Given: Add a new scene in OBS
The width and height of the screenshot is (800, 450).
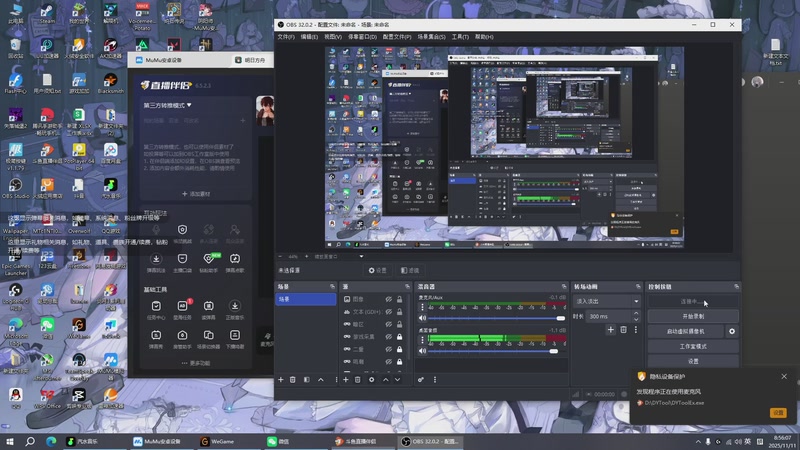Looking at the screenshot, I should [x=281, y=380].
